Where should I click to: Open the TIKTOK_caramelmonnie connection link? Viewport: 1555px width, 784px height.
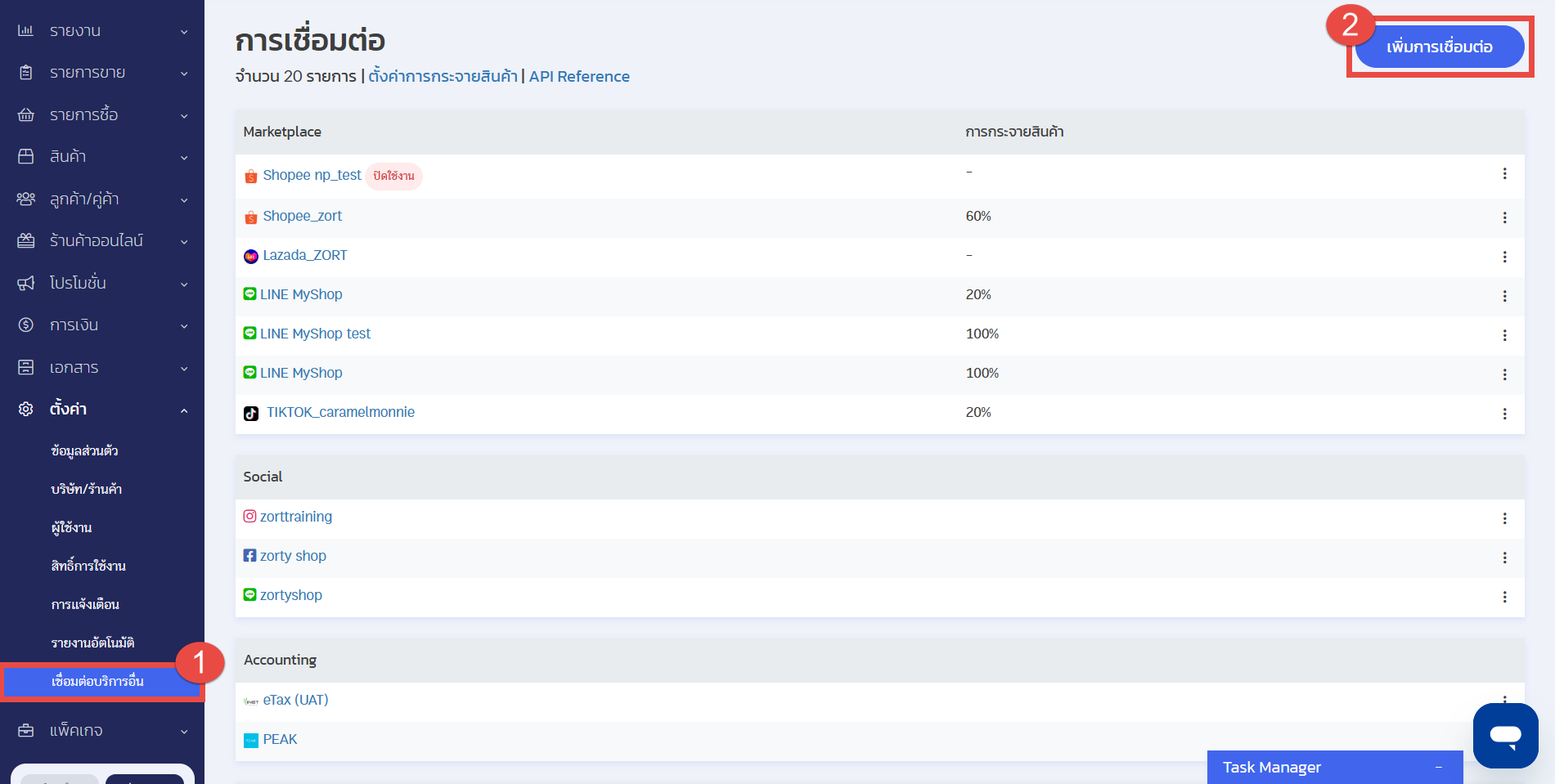click(340, 412)
